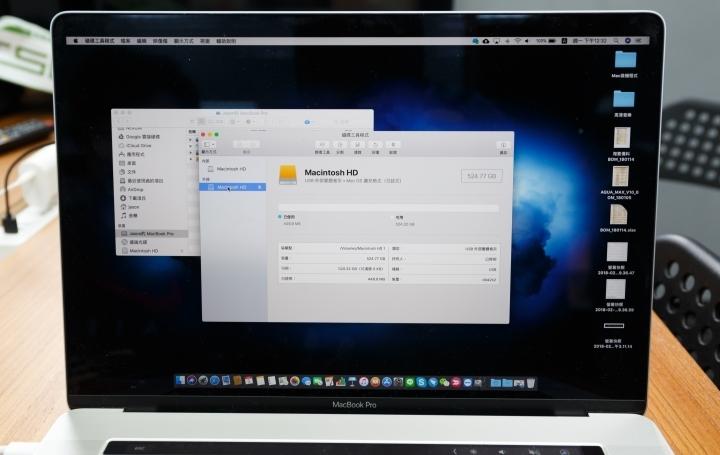
Task: Click the Wi-Fi status icon in the menu bar
Action: pos(518,41)
